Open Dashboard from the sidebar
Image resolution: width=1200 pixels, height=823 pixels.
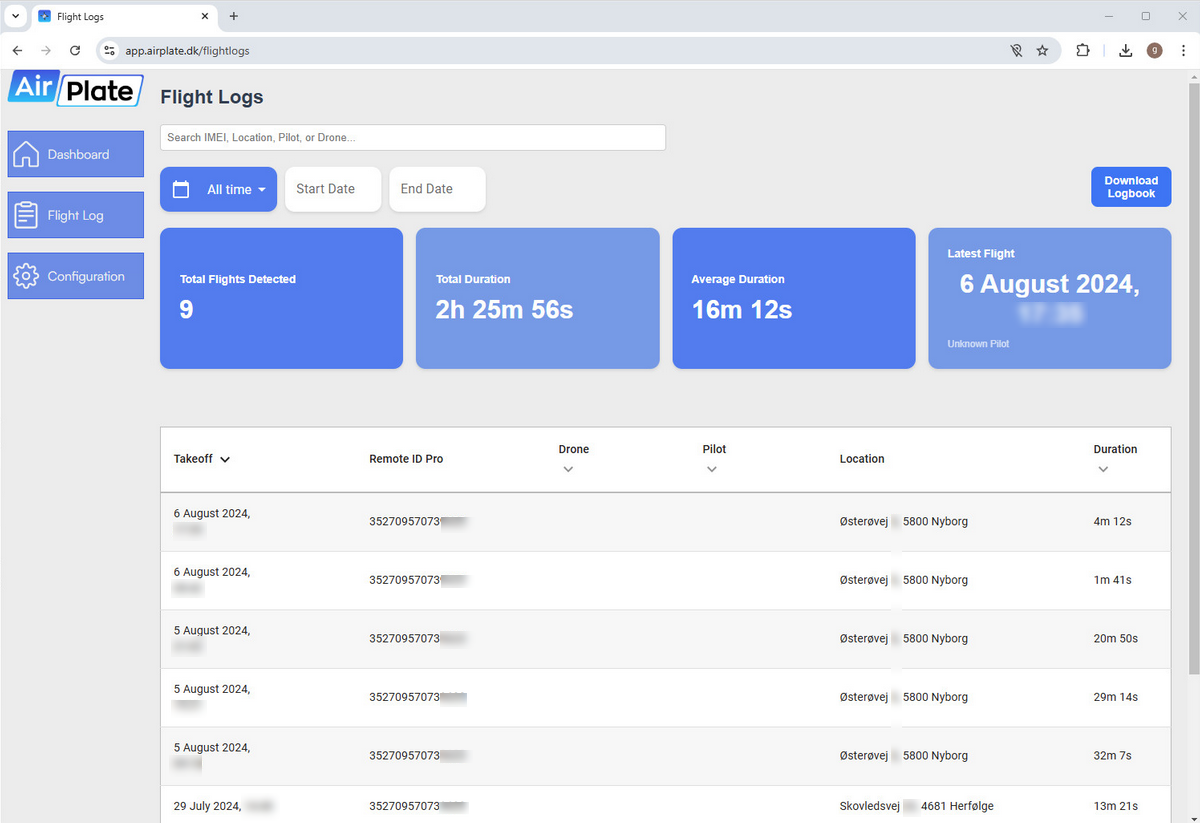point(76,154)
